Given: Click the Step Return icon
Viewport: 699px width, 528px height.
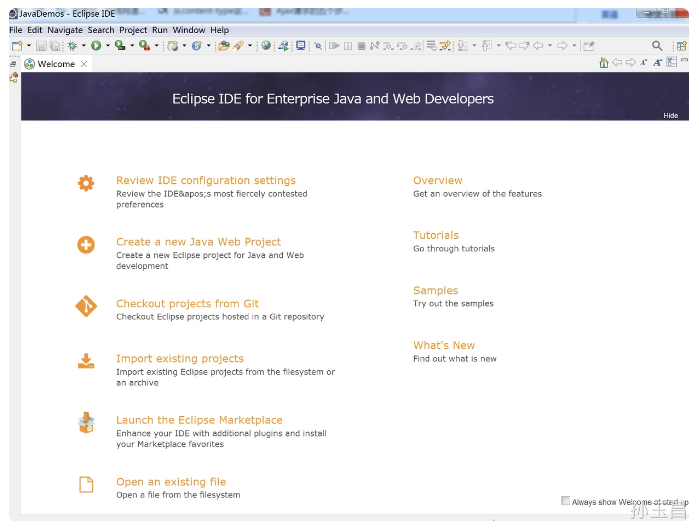Looking at the screenshot, I should (x=416, y=46).
